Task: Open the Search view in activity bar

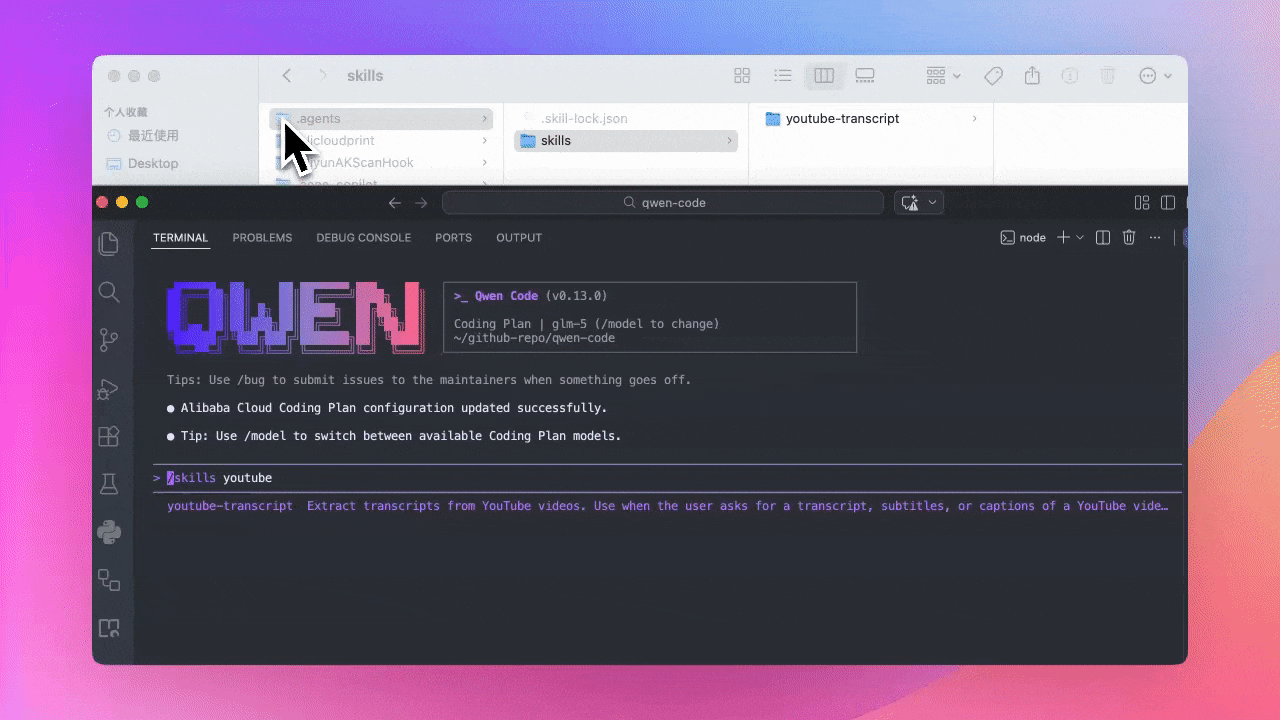Action: click(109, 292)
